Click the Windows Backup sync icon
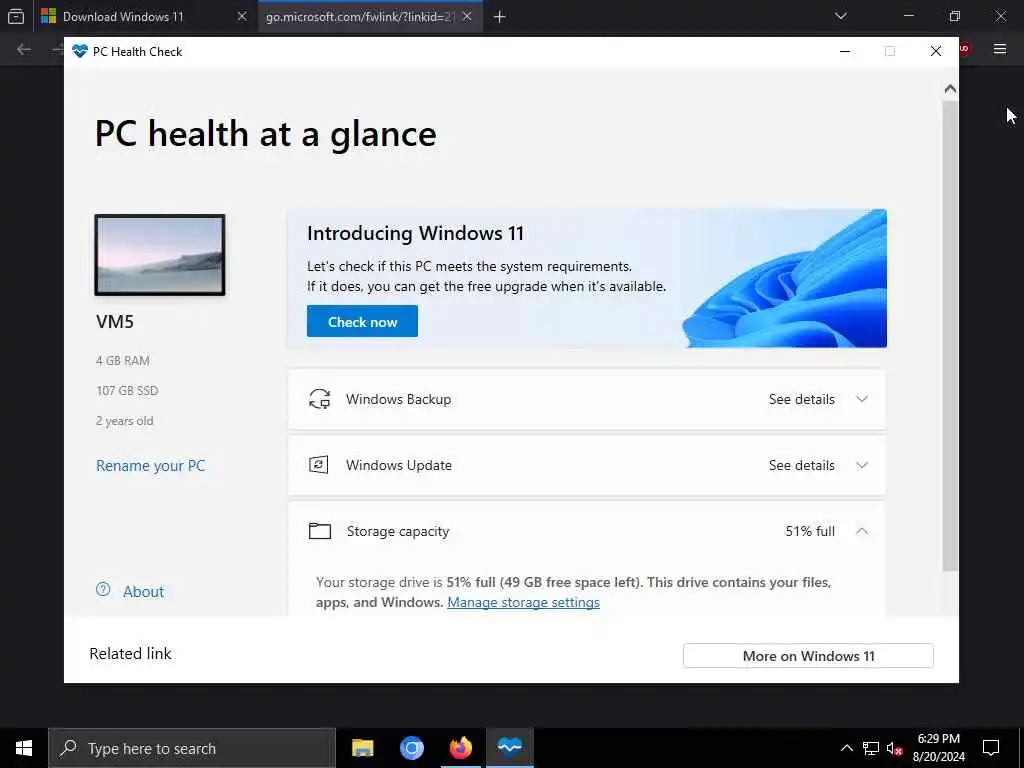1024x768 pixels. click(319, 399)
